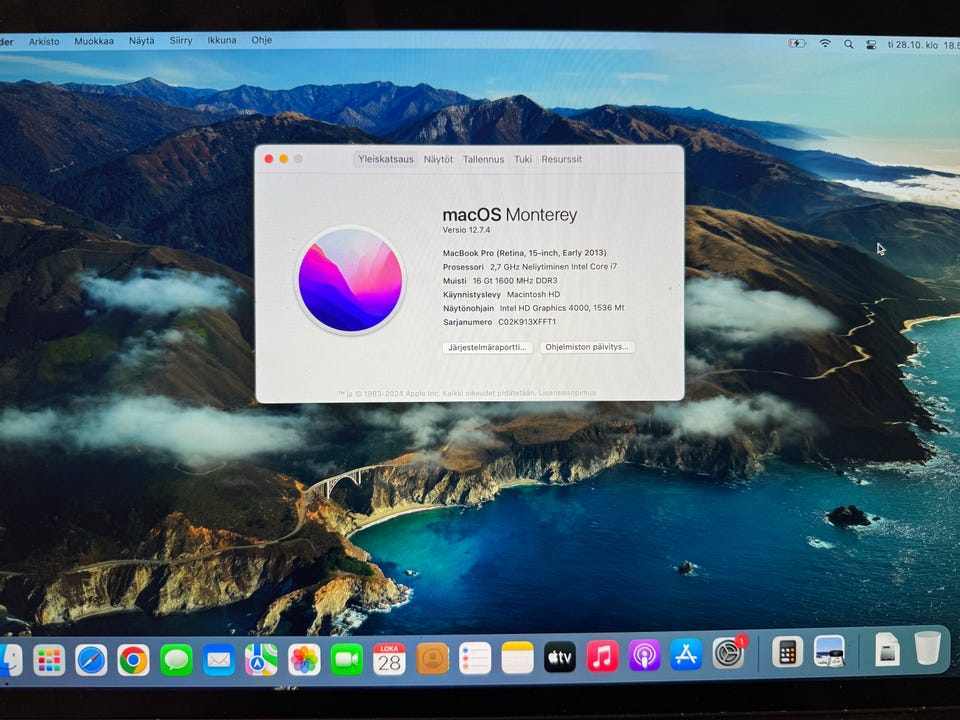
Task: Open Calendar showing LOKA 28
Action: pyautogui.click(x=389, y=659)
